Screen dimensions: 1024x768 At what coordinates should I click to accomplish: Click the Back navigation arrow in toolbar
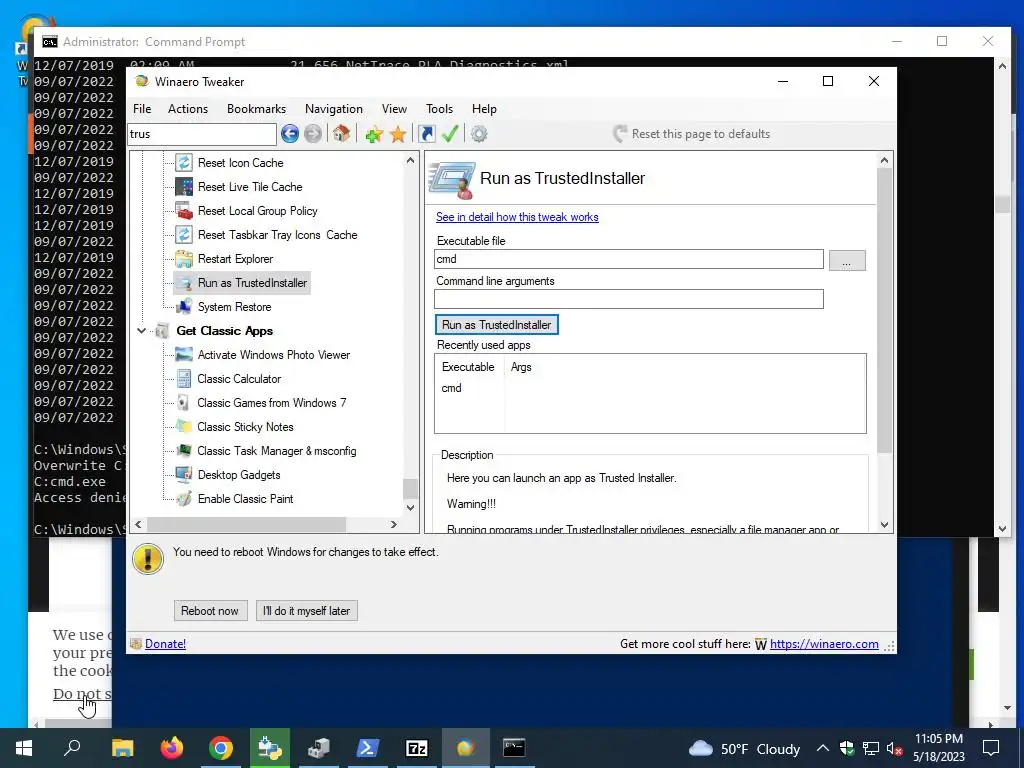coord(290,134)
